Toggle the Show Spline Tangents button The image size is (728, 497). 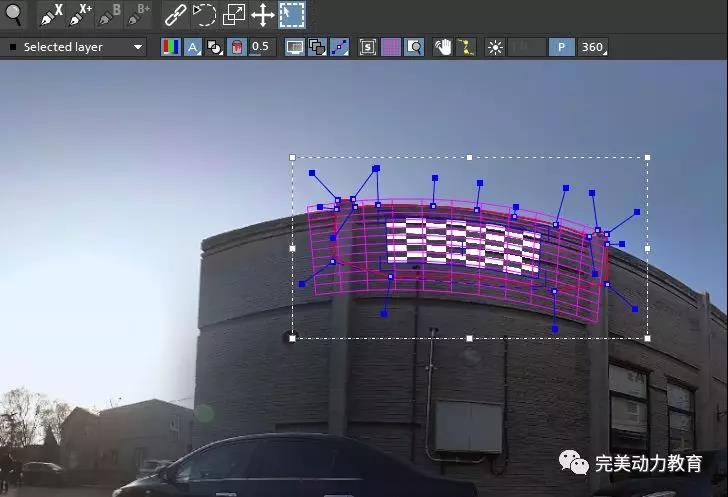(339, 47)
